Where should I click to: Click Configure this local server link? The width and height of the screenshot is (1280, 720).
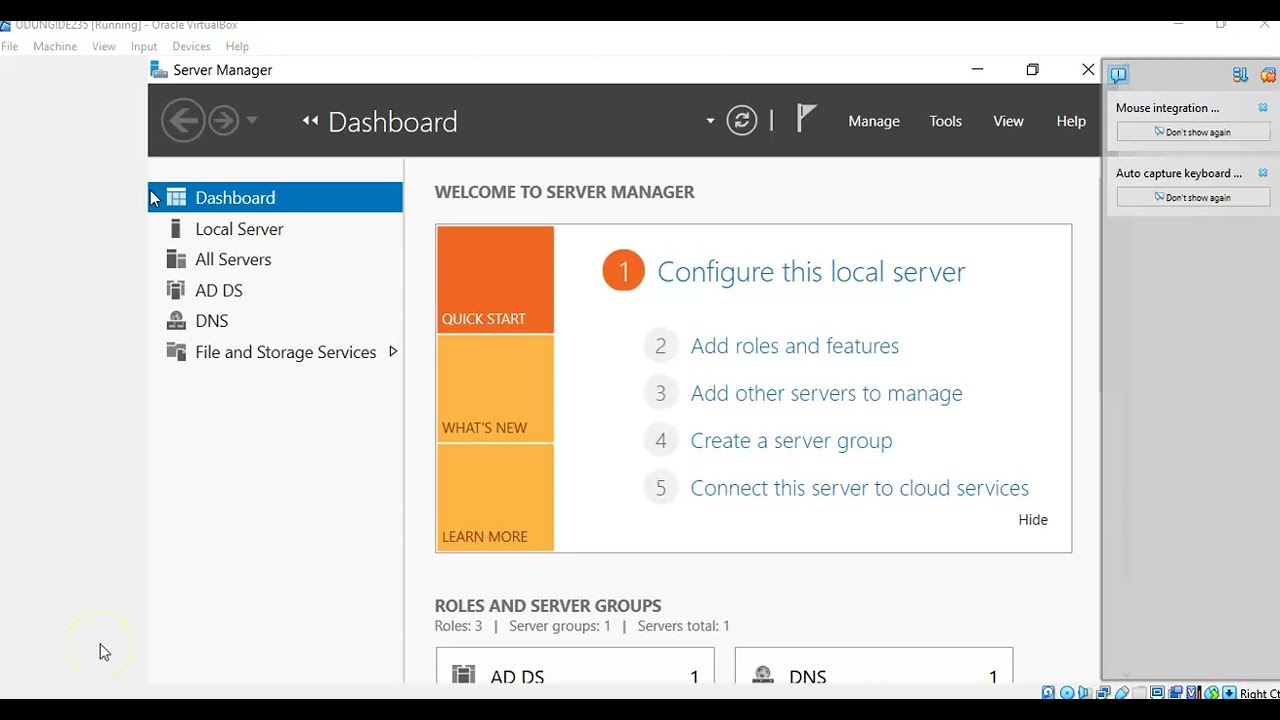(x=811, y=272)
